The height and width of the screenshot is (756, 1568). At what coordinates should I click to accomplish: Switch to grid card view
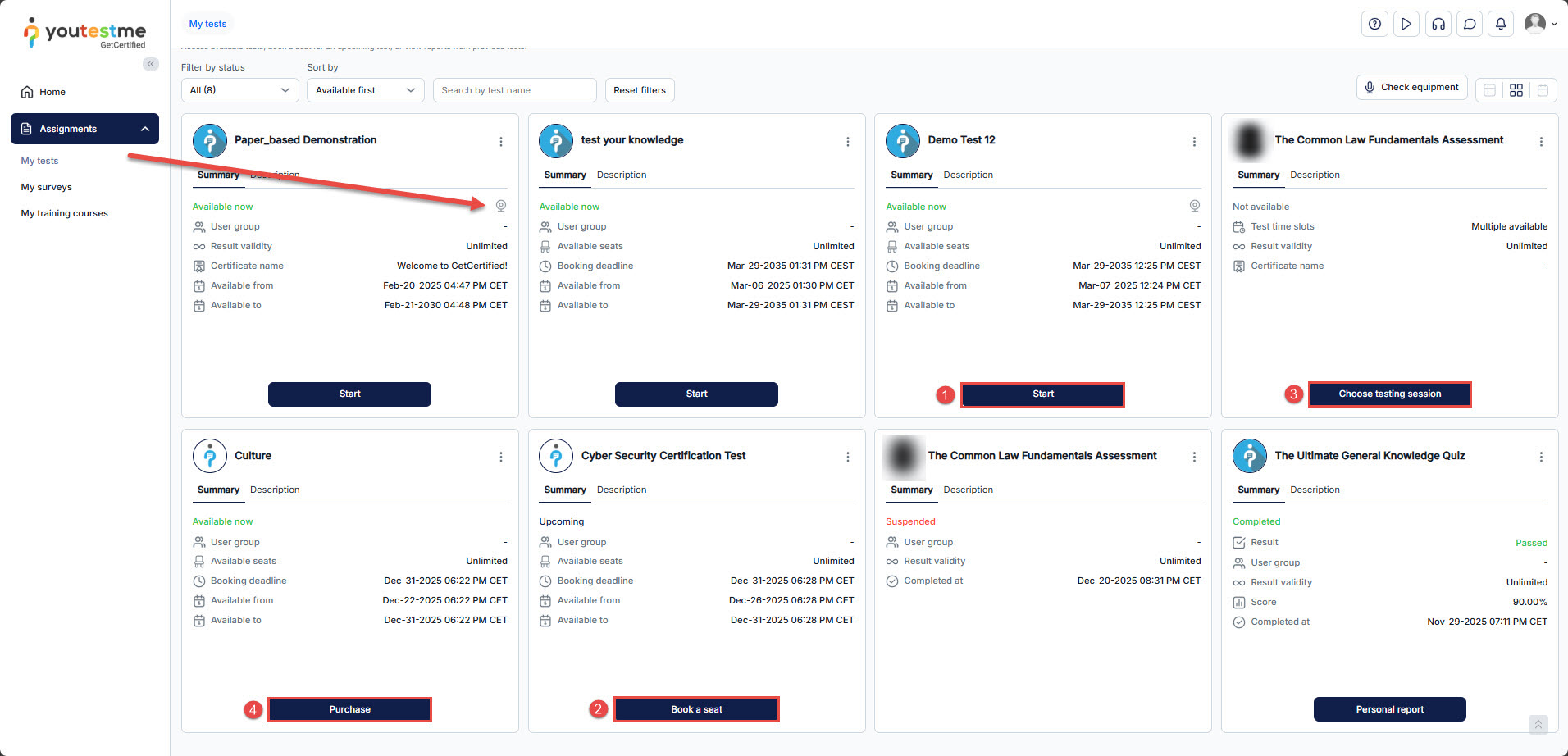tap(1516, 90)
